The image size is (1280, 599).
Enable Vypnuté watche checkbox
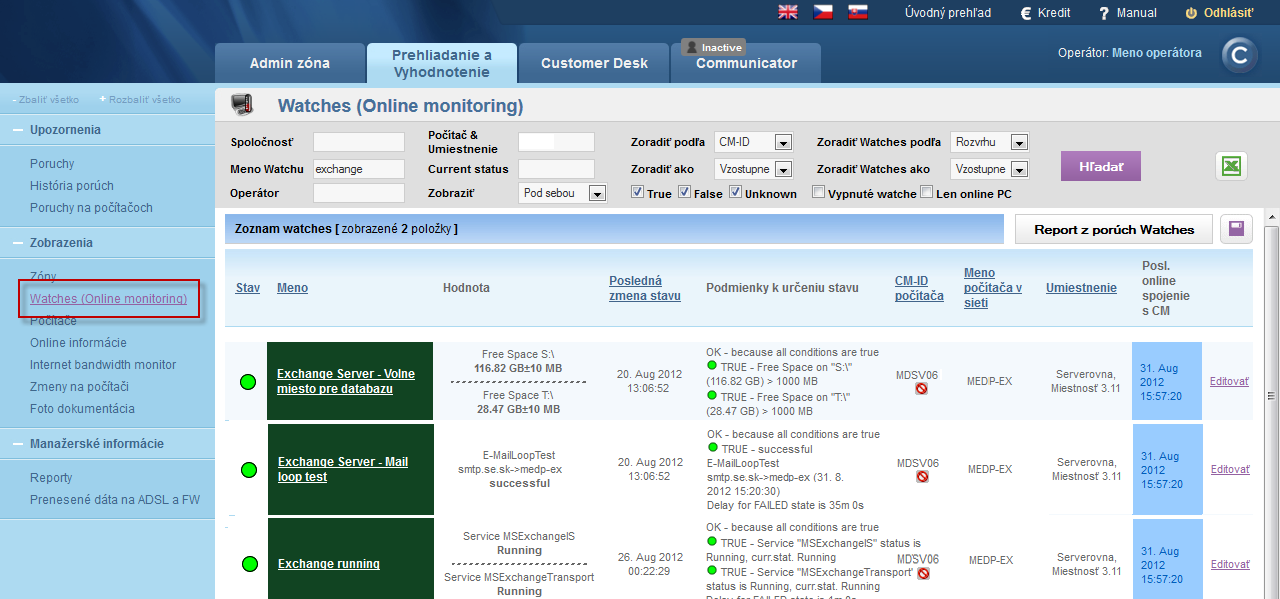pos(819,193)
